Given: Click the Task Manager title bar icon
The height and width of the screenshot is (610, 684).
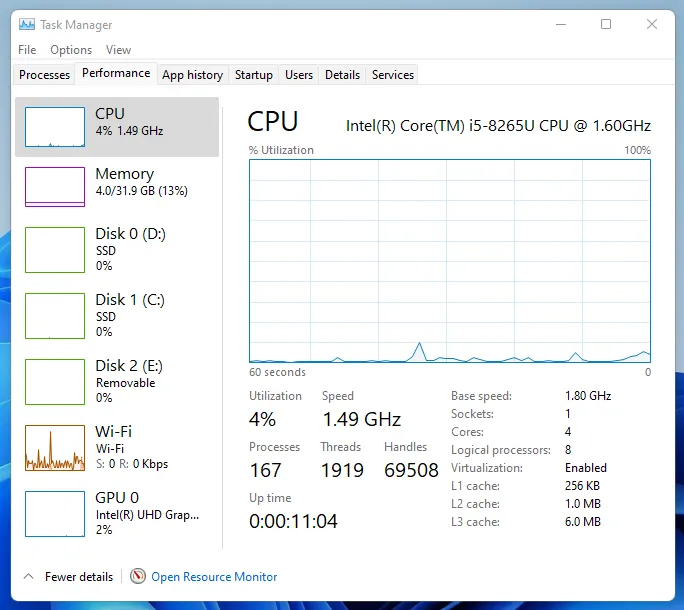Looking at the screenshot, I should point(27,24).
